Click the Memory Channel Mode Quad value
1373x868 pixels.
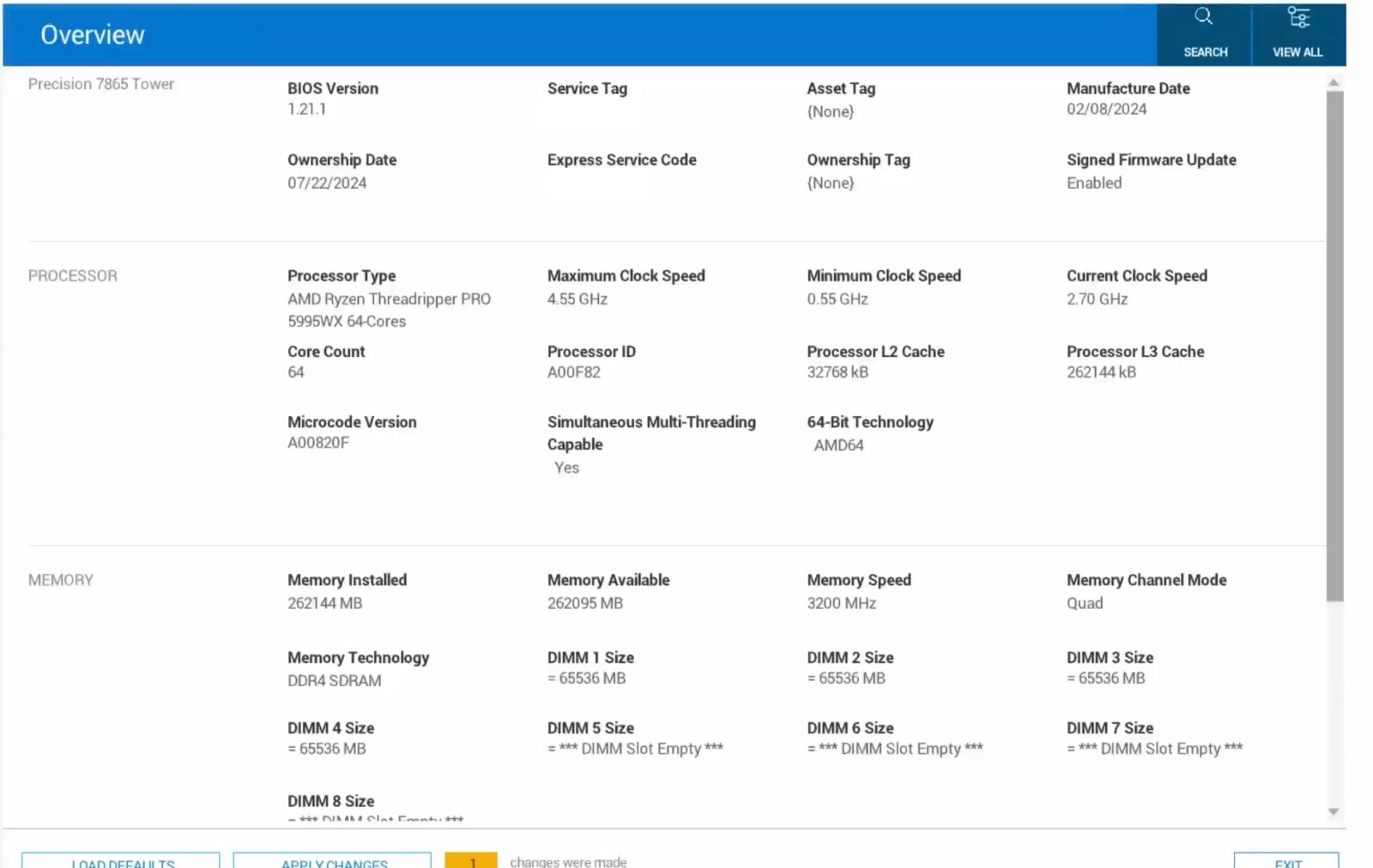[1085, 603]
